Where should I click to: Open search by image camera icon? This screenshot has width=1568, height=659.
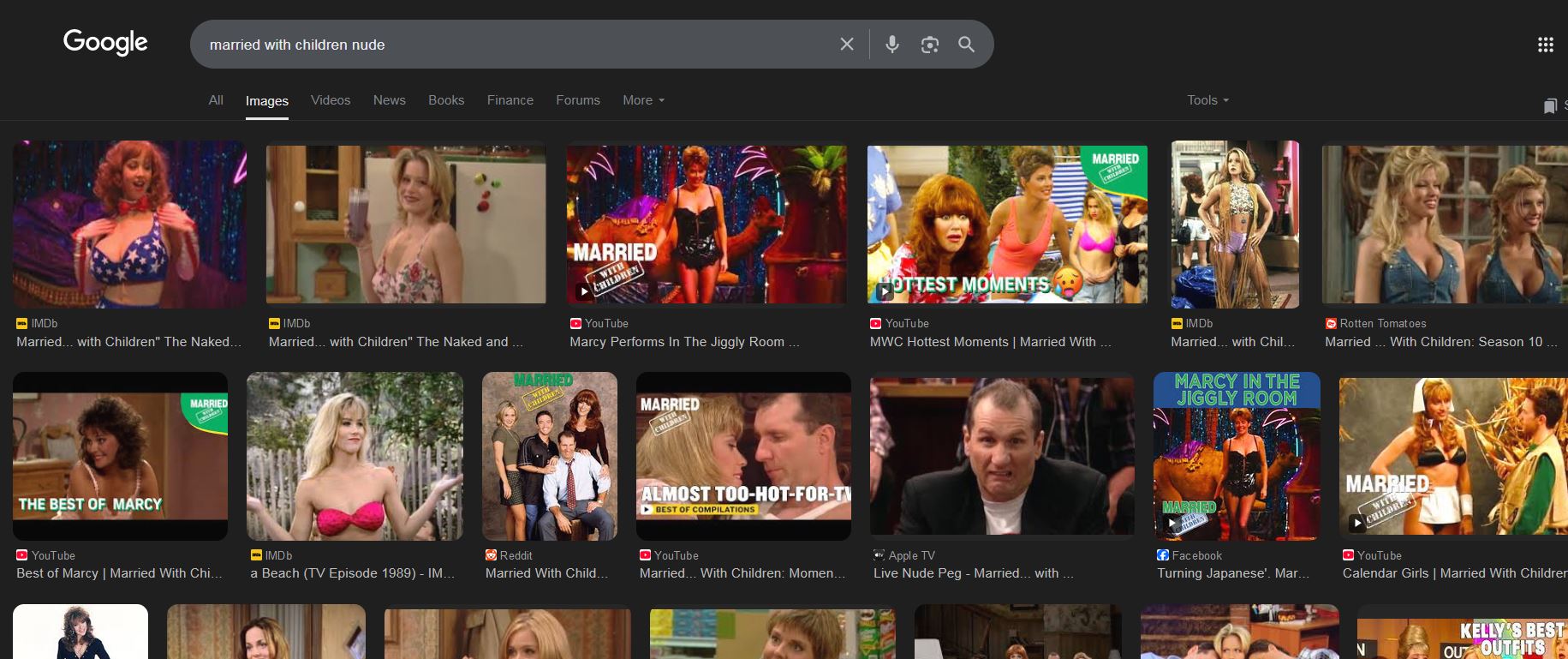(930, 45)
